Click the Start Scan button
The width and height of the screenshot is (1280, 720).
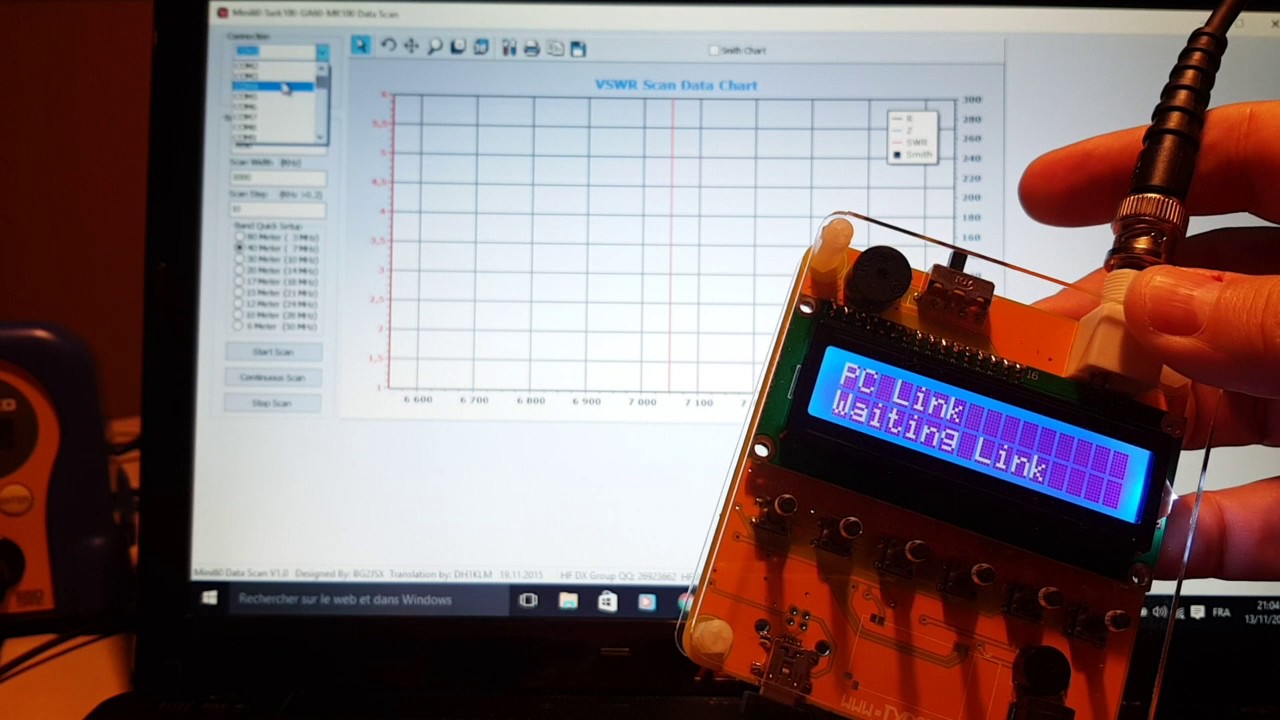pos(273,352)
